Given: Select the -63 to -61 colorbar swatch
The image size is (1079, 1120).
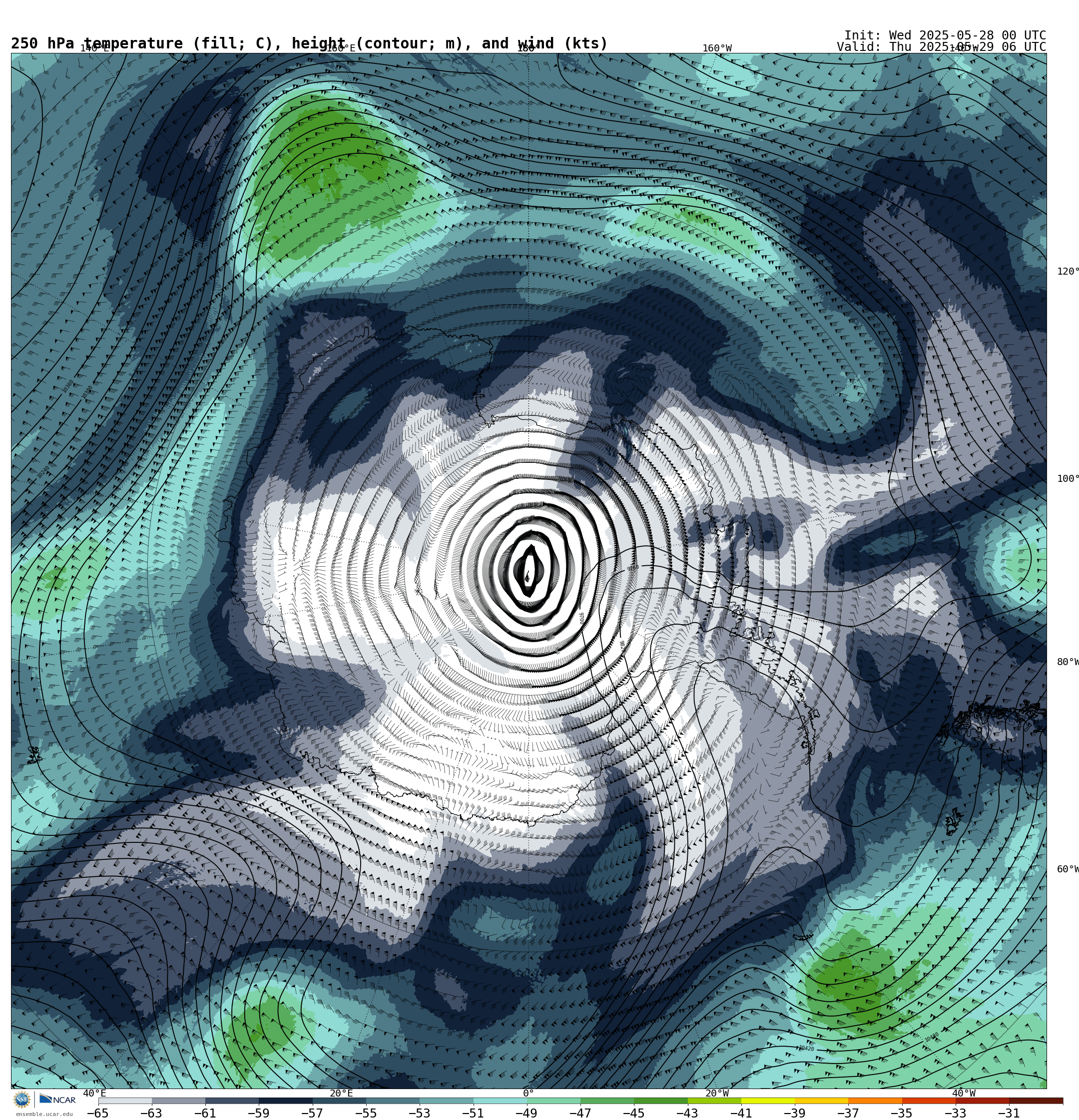Looking at the screenshot, I should tap(179, 1101).
